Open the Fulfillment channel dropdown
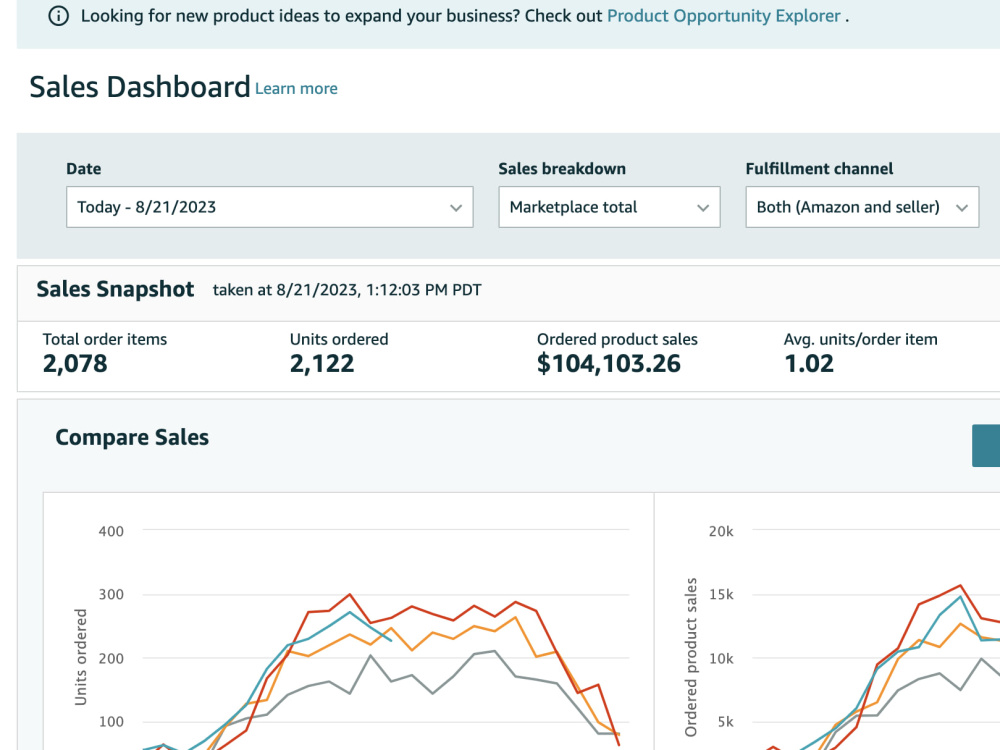1000x750 pixels. point(862,207)
